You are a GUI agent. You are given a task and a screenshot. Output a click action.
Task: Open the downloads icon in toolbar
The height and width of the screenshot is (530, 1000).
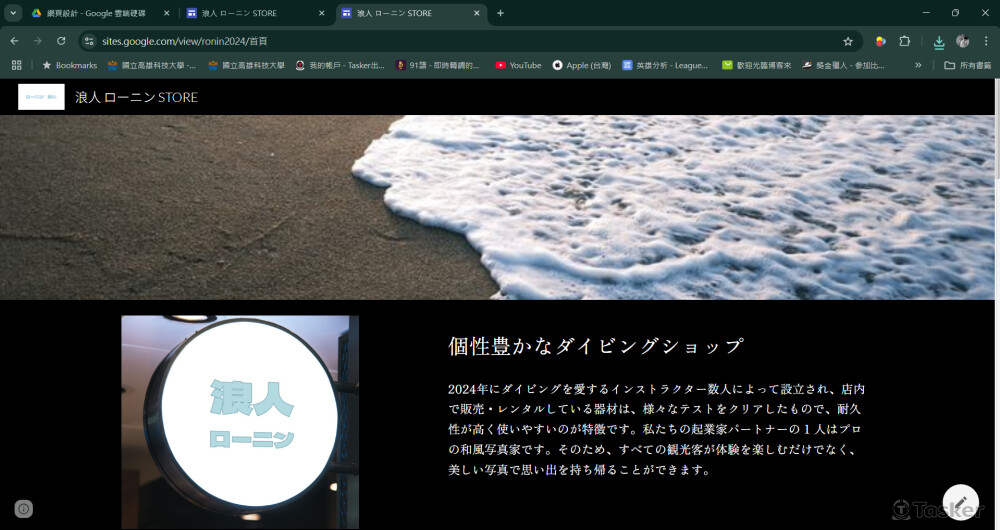938,42
